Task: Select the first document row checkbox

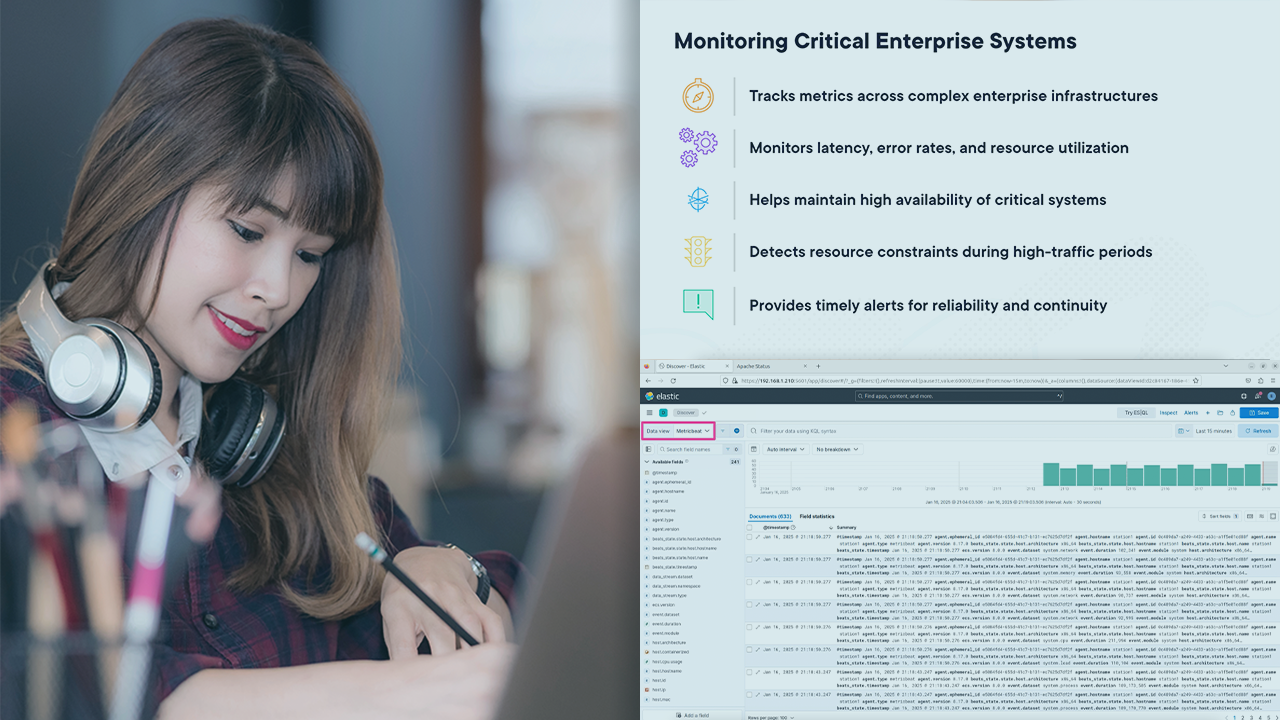Action: pos(749,537)
